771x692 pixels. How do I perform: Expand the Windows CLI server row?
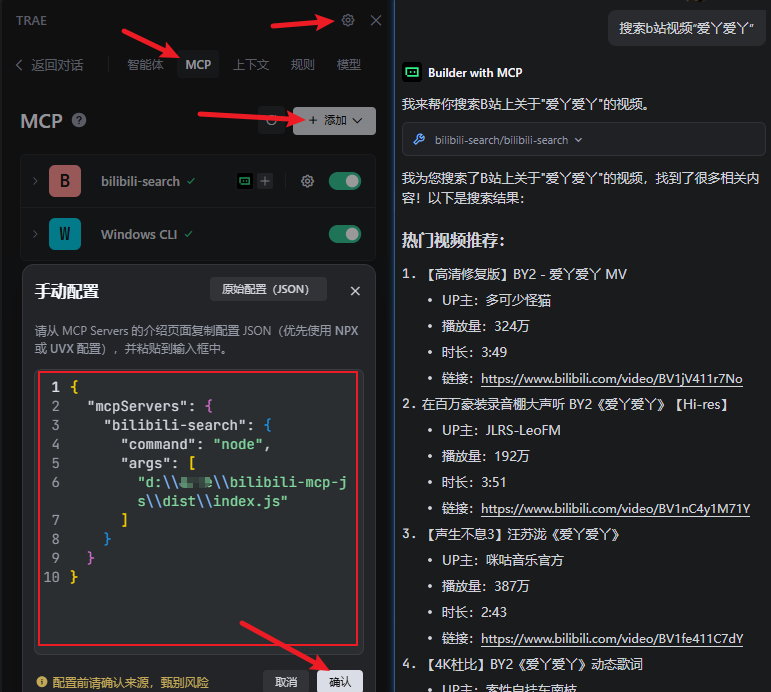pos(35,234)
